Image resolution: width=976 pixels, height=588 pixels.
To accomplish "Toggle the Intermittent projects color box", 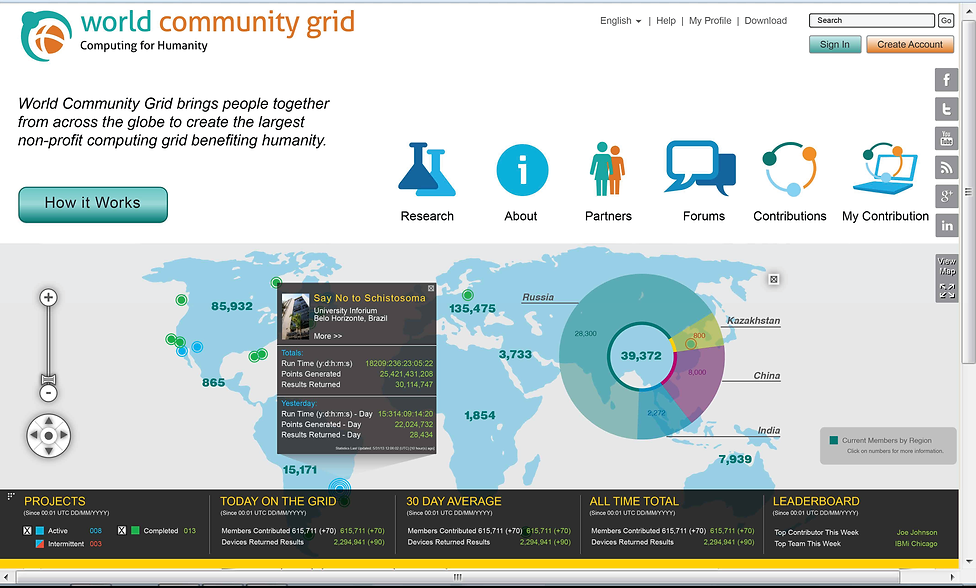I will [40, 544].
